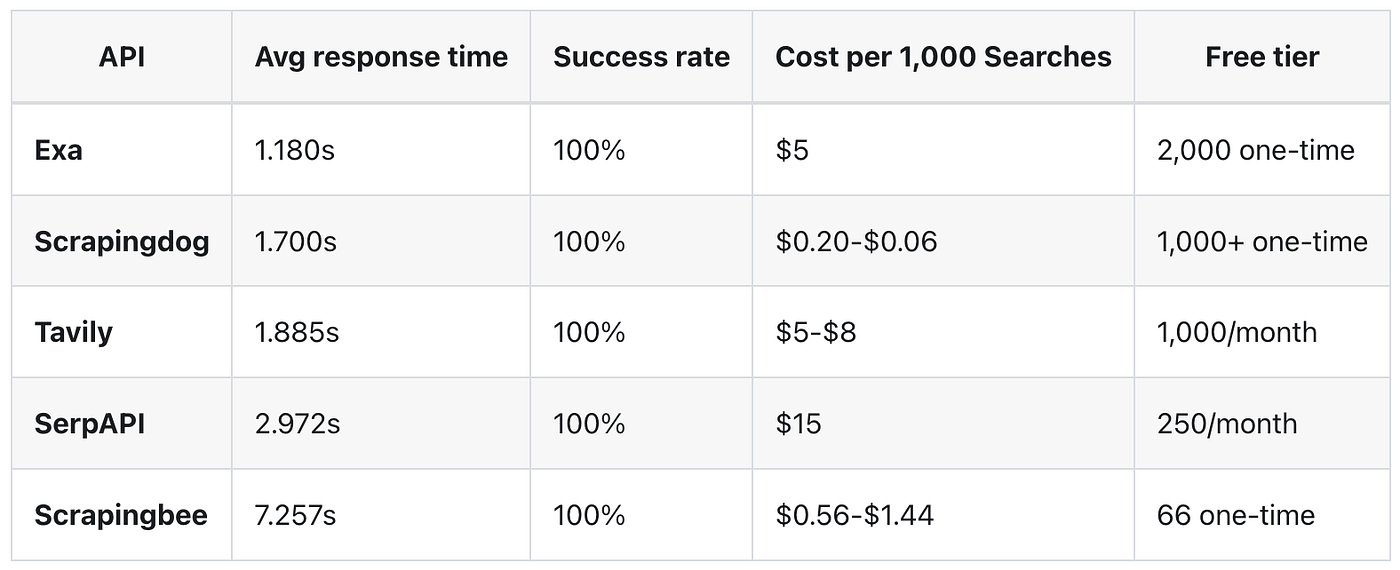Click the $15 SerpAPI cost cell
Viewport: 1400px width, 570px height.
point(798,423)
